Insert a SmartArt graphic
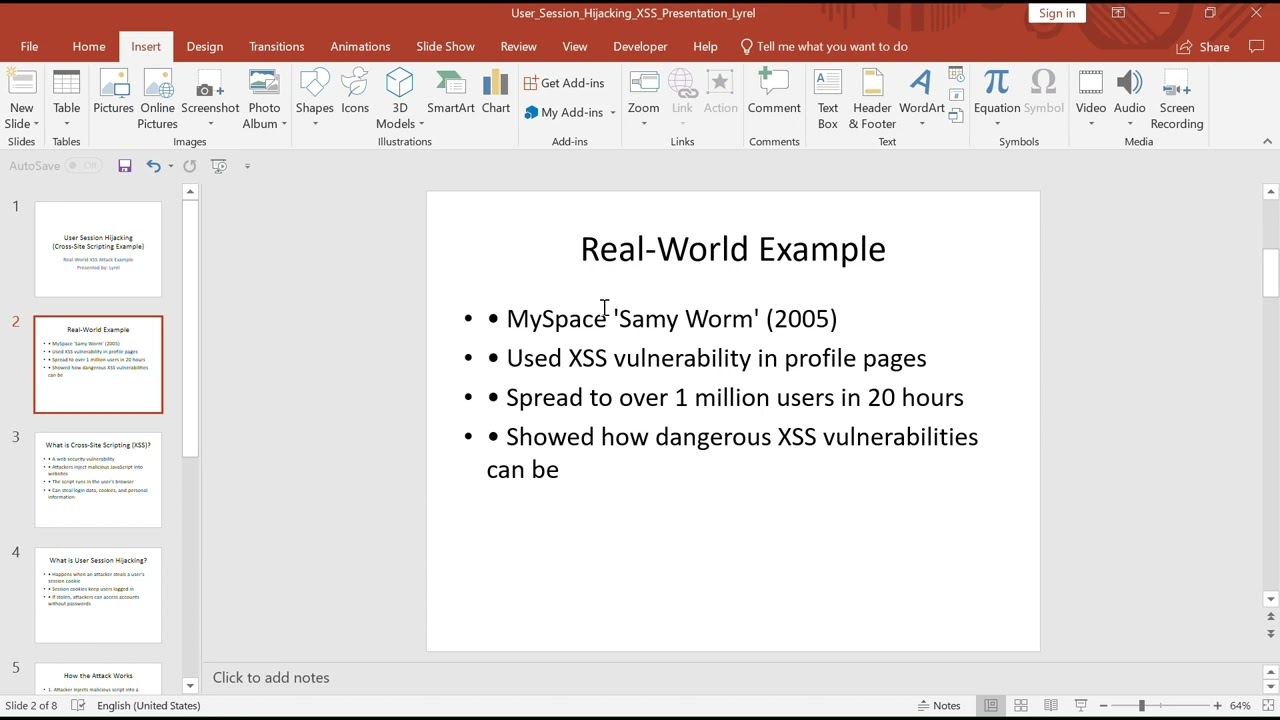 point(451,93)
